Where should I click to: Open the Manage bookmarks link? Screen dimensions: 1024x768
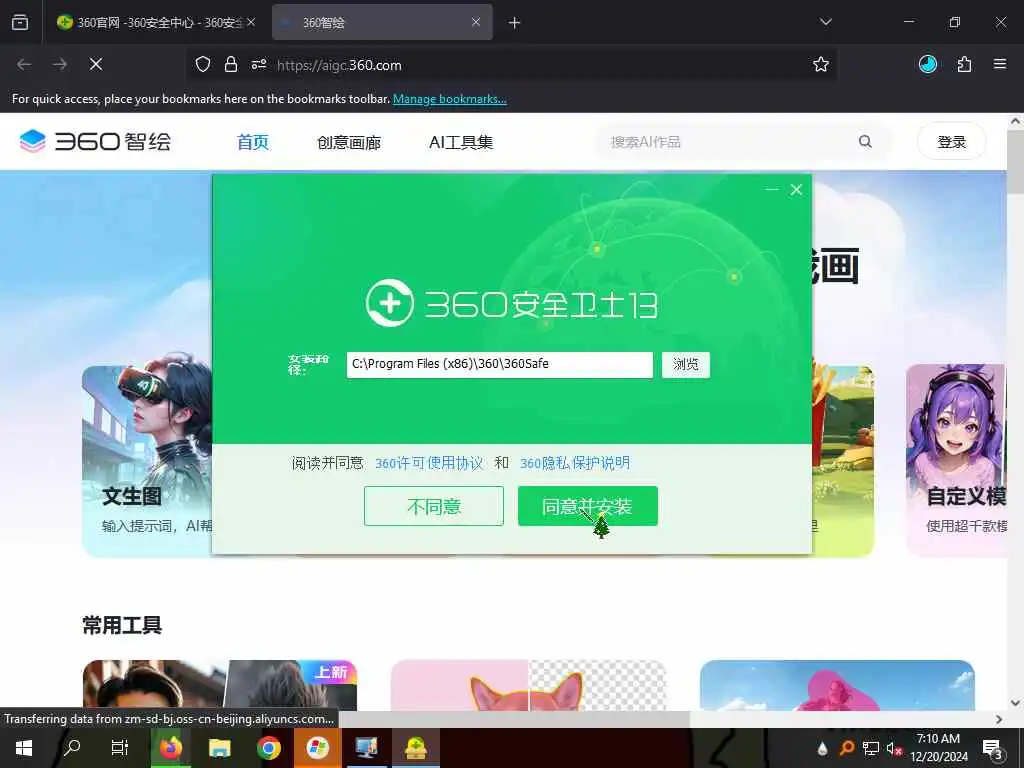coord(449,99)
